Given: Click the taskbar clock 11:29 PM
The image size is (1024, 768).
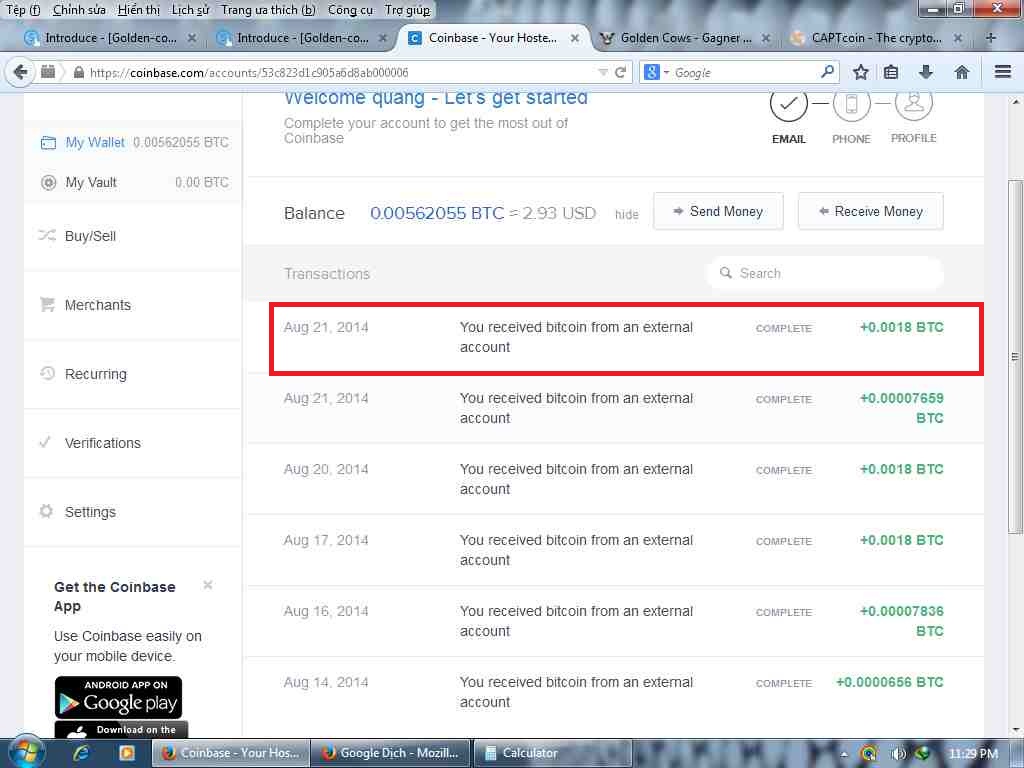Looking at the screenshot, I should (x=973, y=754).
